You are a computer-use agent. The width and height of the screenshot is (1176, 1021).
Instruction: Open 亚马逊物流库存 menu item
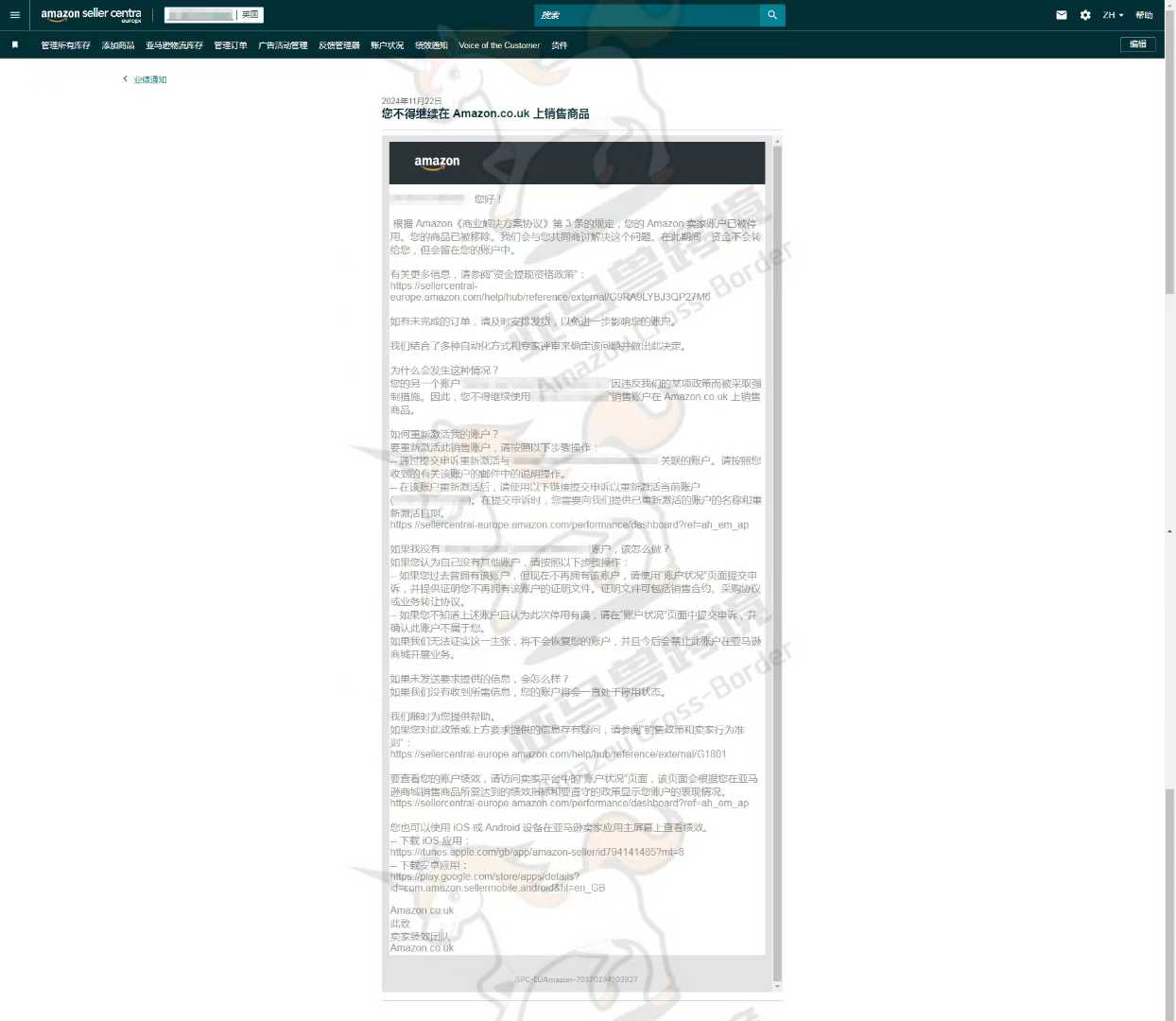coord(174,45)
